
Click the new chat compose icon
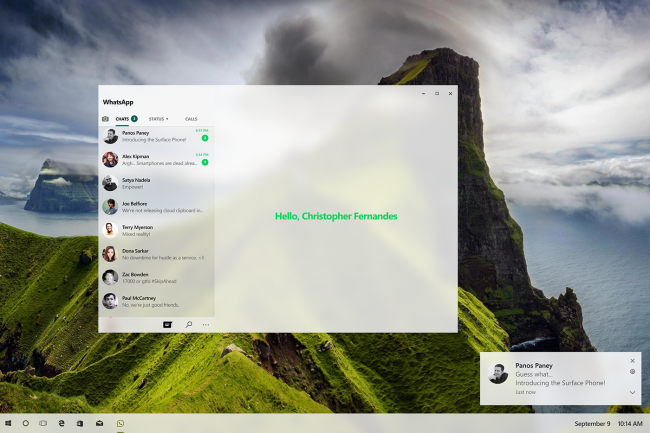[167, 324]
